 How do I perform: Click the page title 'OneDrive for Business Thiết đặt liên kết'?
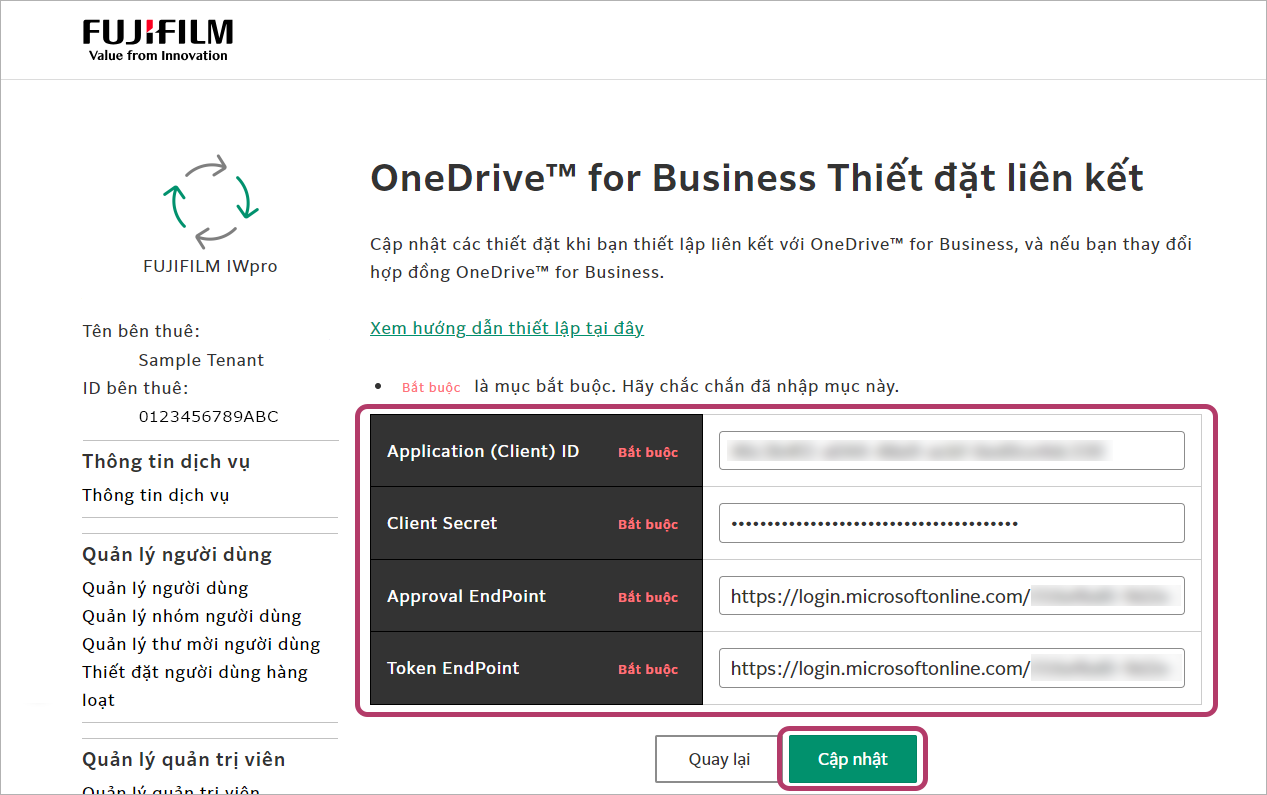point(757,178)
